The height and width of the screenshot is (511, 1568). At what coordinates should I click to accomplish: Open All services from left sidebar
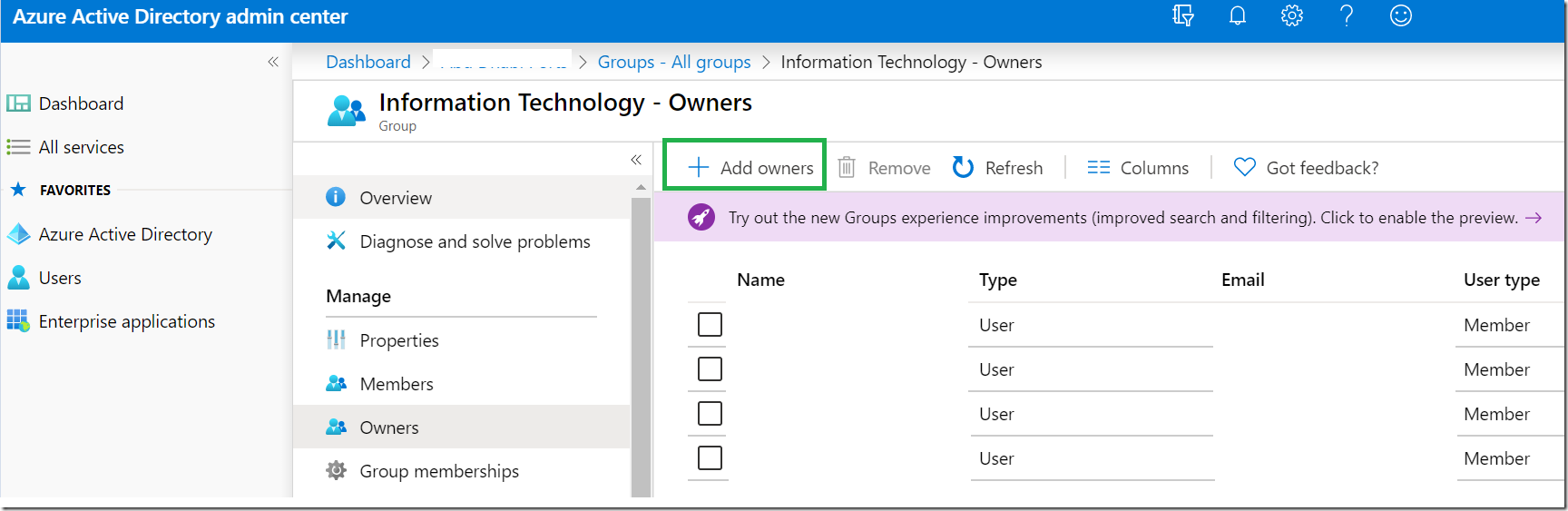pyautogui.click(x=82, y=147)
